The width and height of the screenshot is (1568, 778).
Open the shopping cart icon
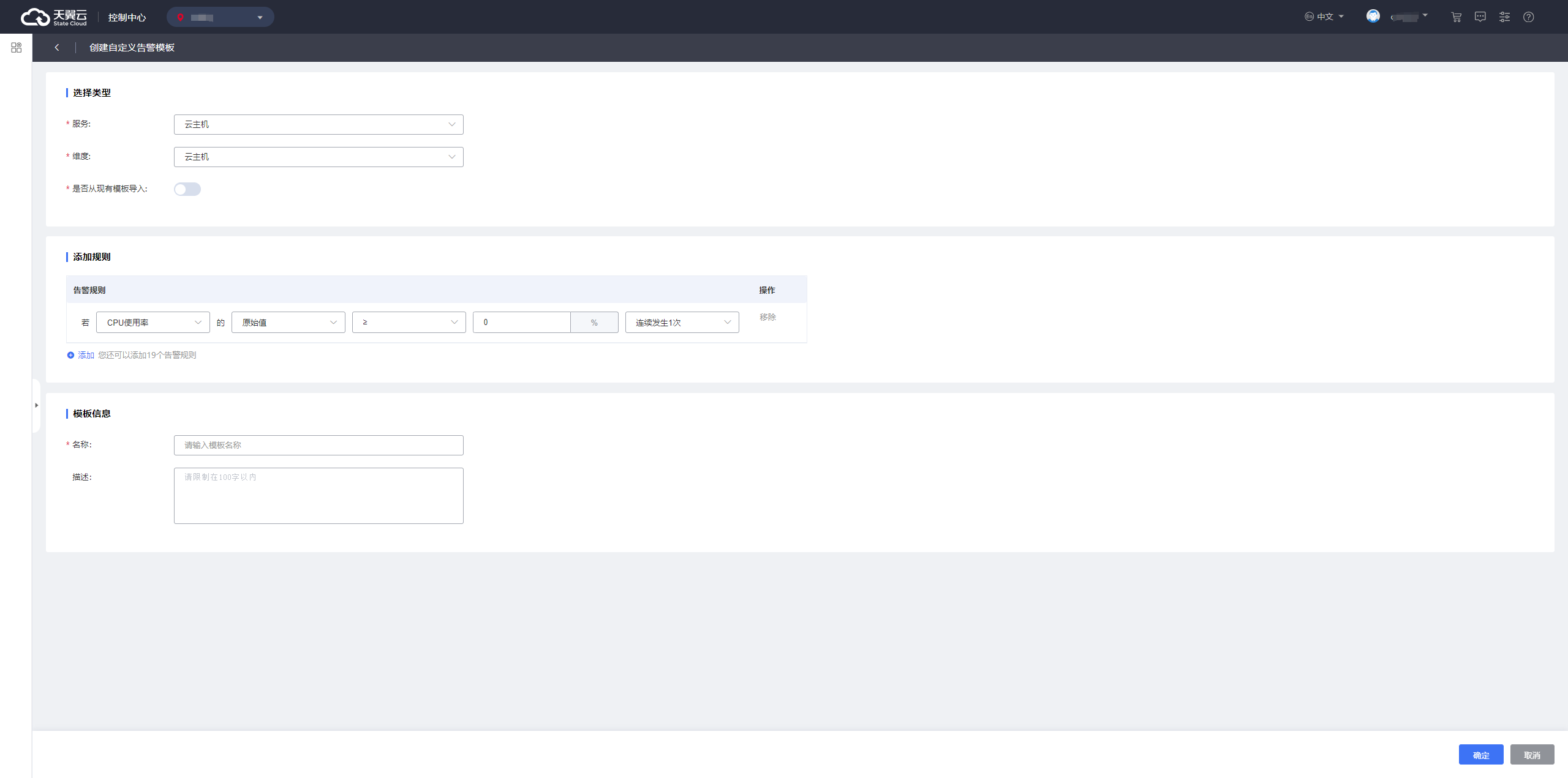[1457, 17]
